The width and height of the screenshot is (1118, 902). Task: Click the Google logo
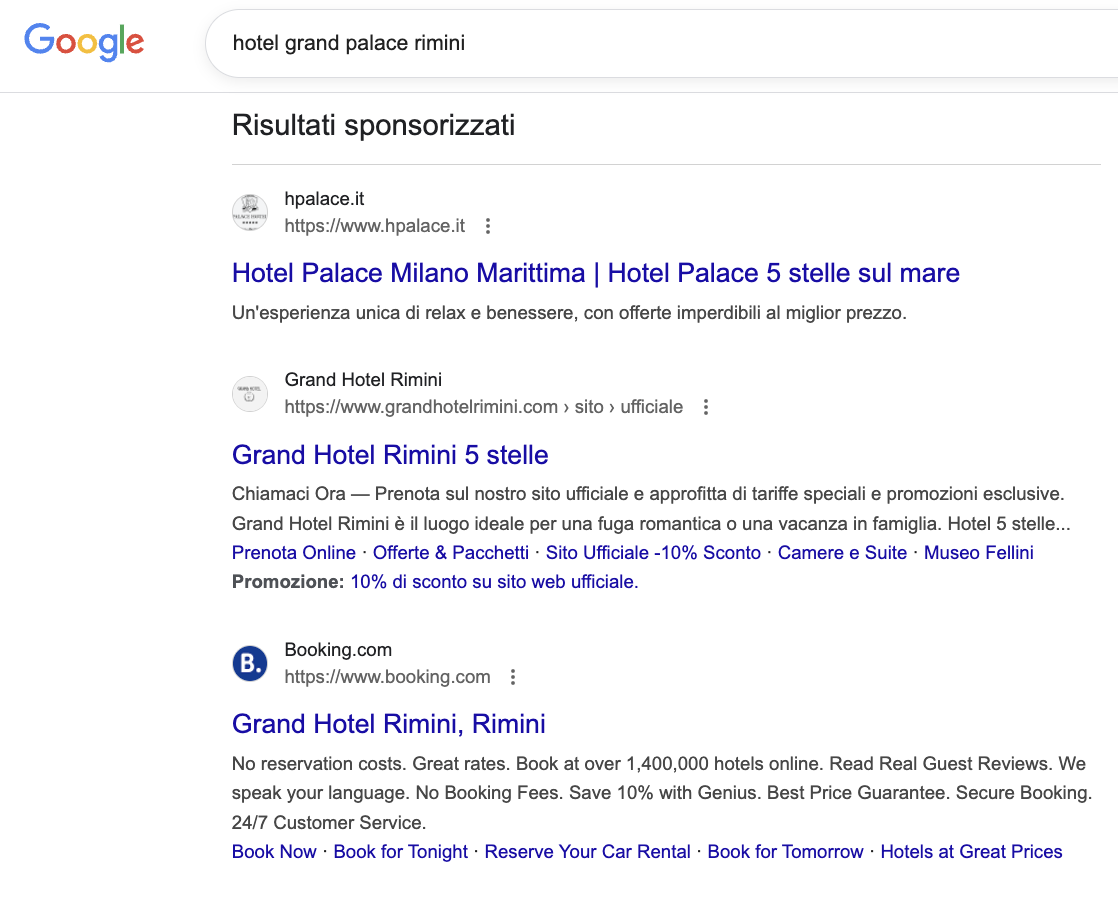[84, 41]
